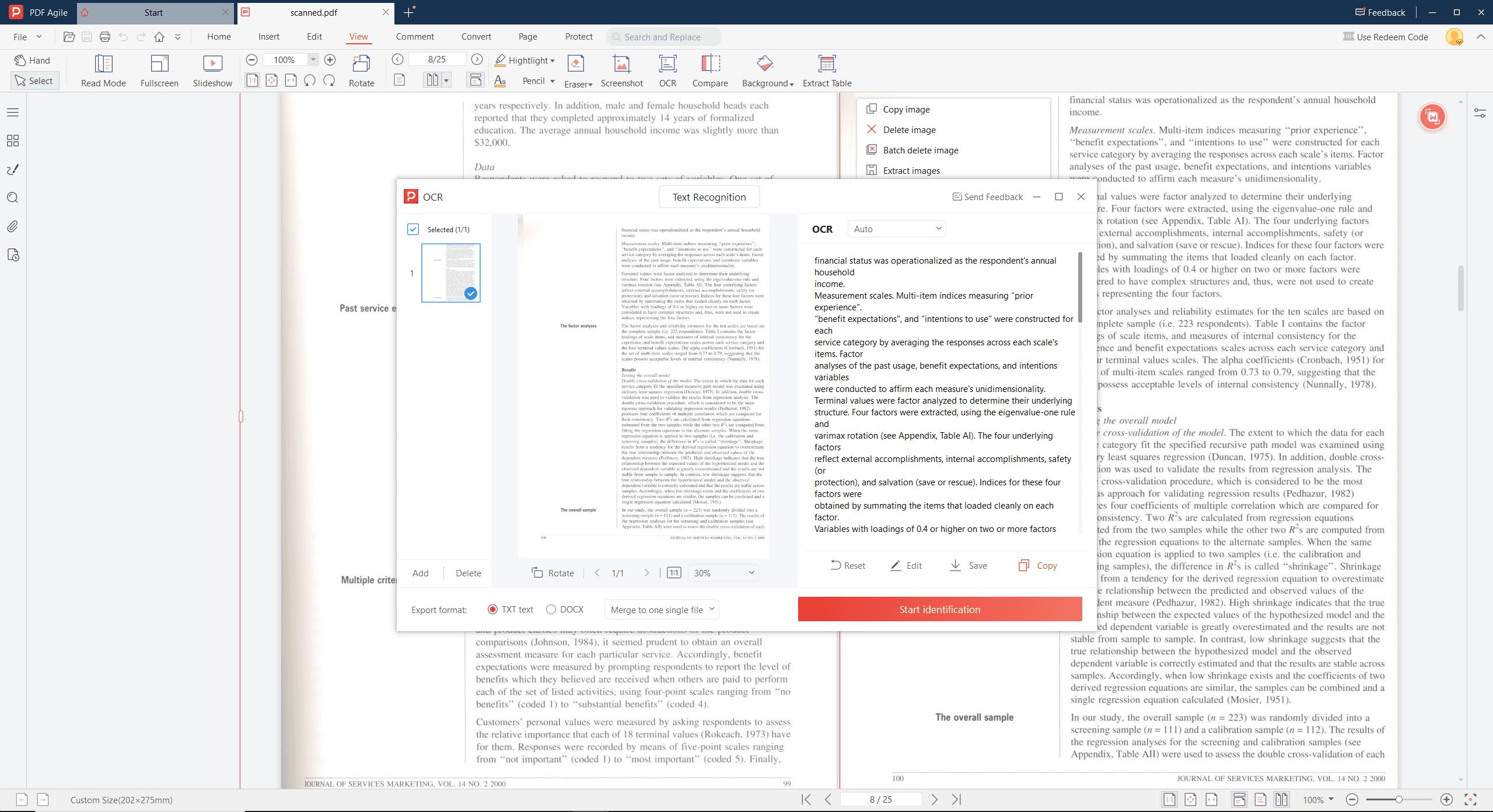Open the 100% zoom level dropdown in toolbar
The image size is (1493, 812).
pyautogui.click(x=313, y=60)
